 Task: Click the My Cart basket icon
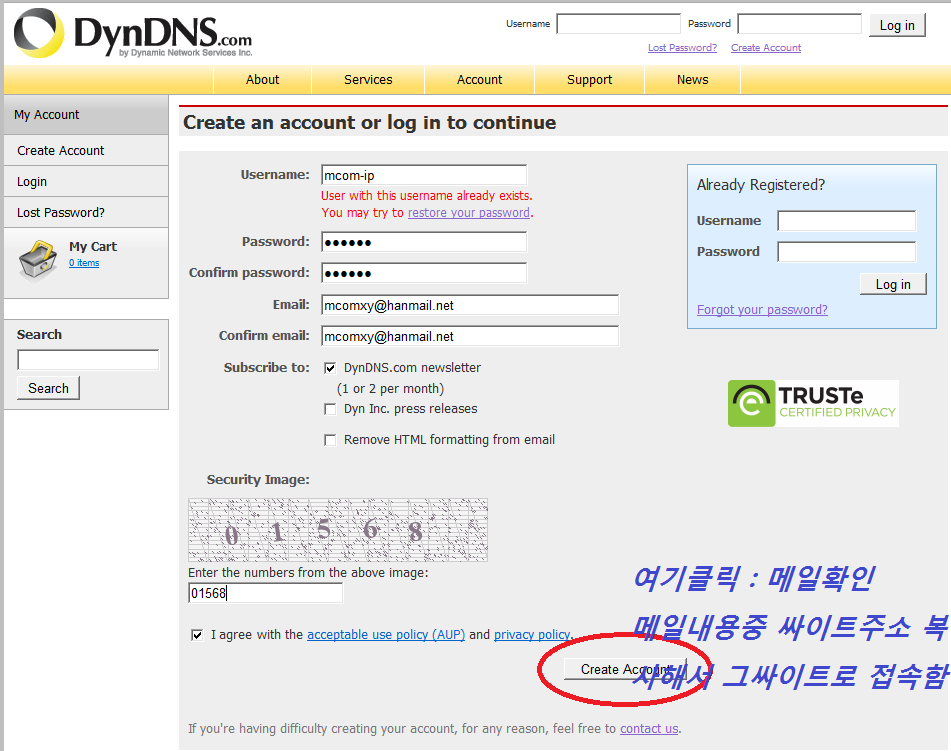tap(38, 261)
